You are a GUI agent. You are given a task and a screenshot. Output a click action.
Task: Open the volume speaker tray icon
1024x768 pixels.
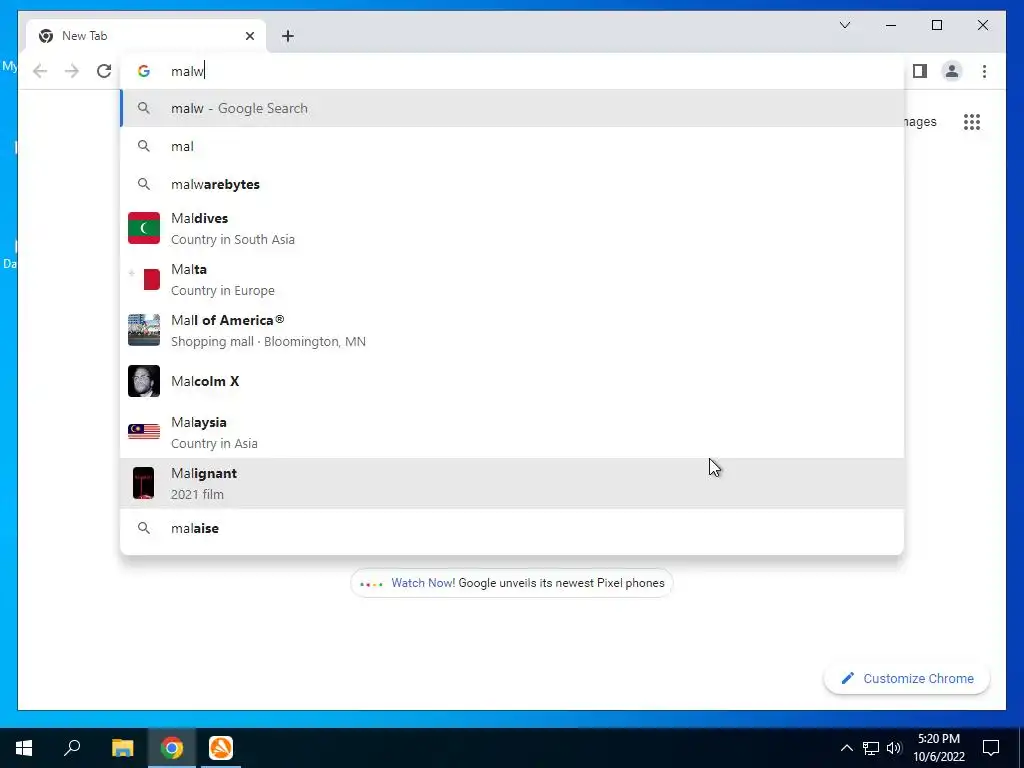click(894, 748)
